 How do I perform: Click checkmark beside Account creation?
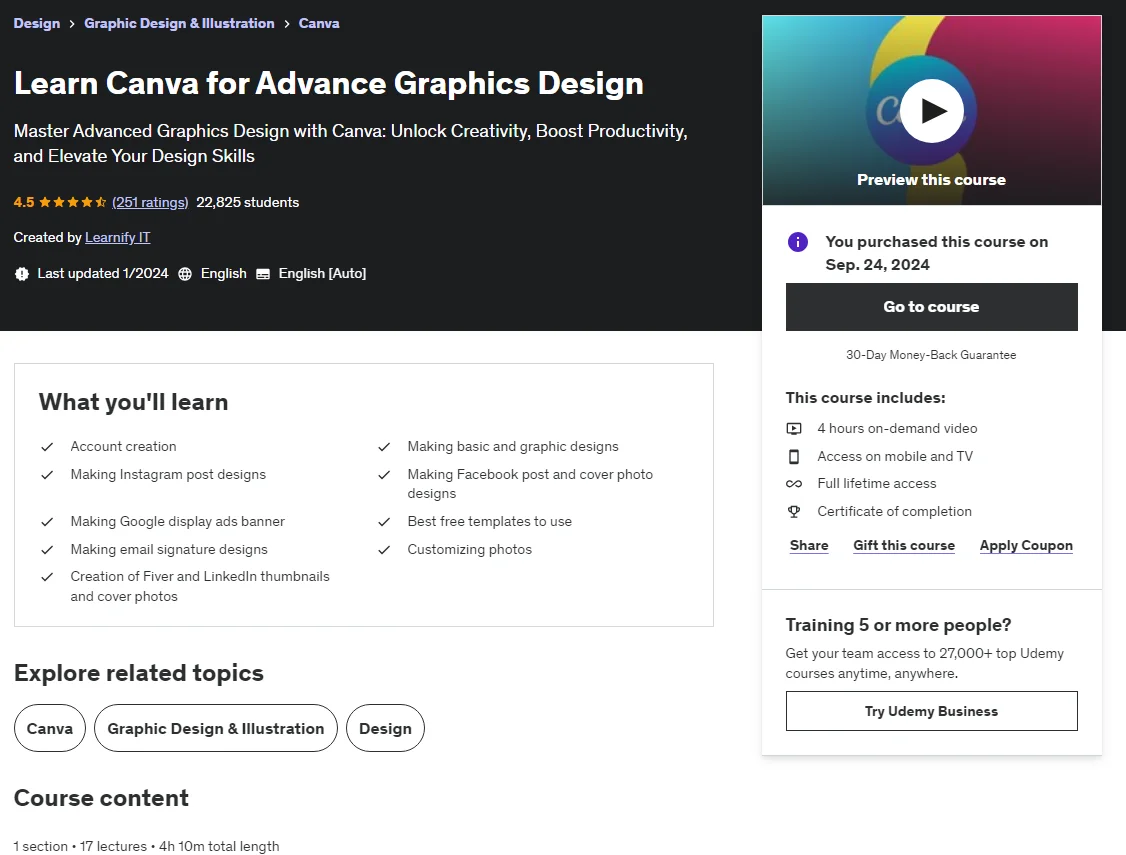point(47,447)
